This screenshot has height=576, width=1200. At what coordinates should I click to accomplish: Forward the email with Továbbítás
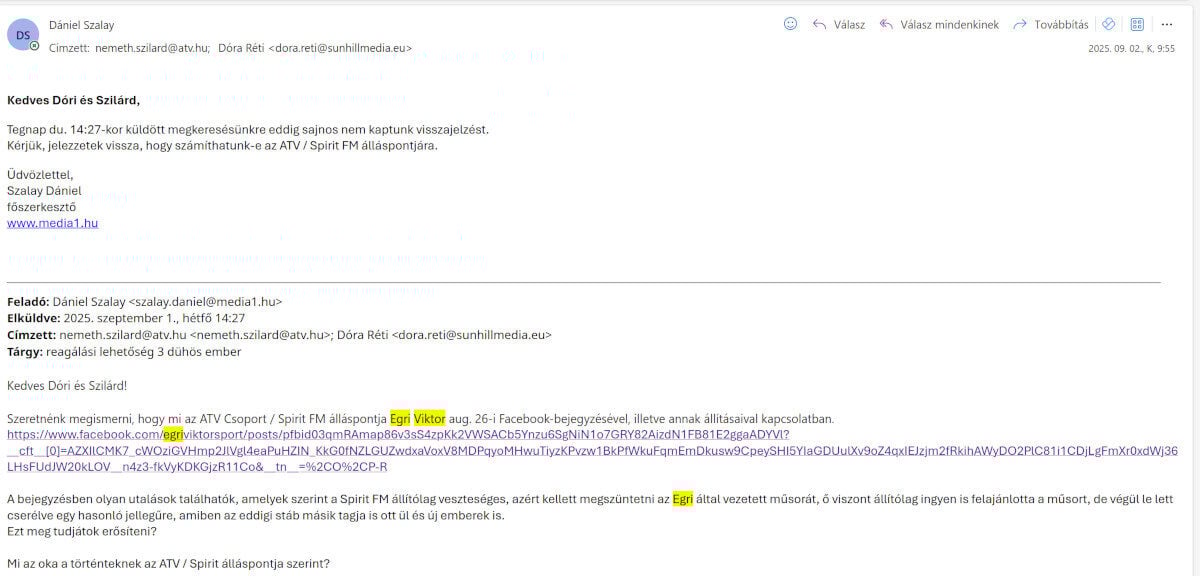tap(1051, 25)
